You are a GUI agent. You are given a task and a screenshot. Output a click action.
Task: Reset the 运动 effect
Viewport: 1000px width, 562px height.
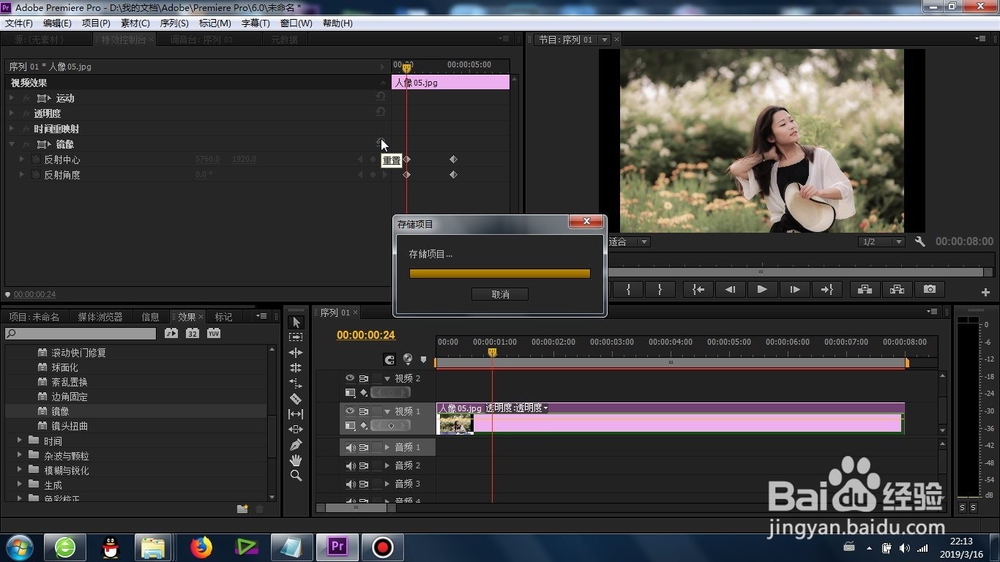(x=380, y=97)
